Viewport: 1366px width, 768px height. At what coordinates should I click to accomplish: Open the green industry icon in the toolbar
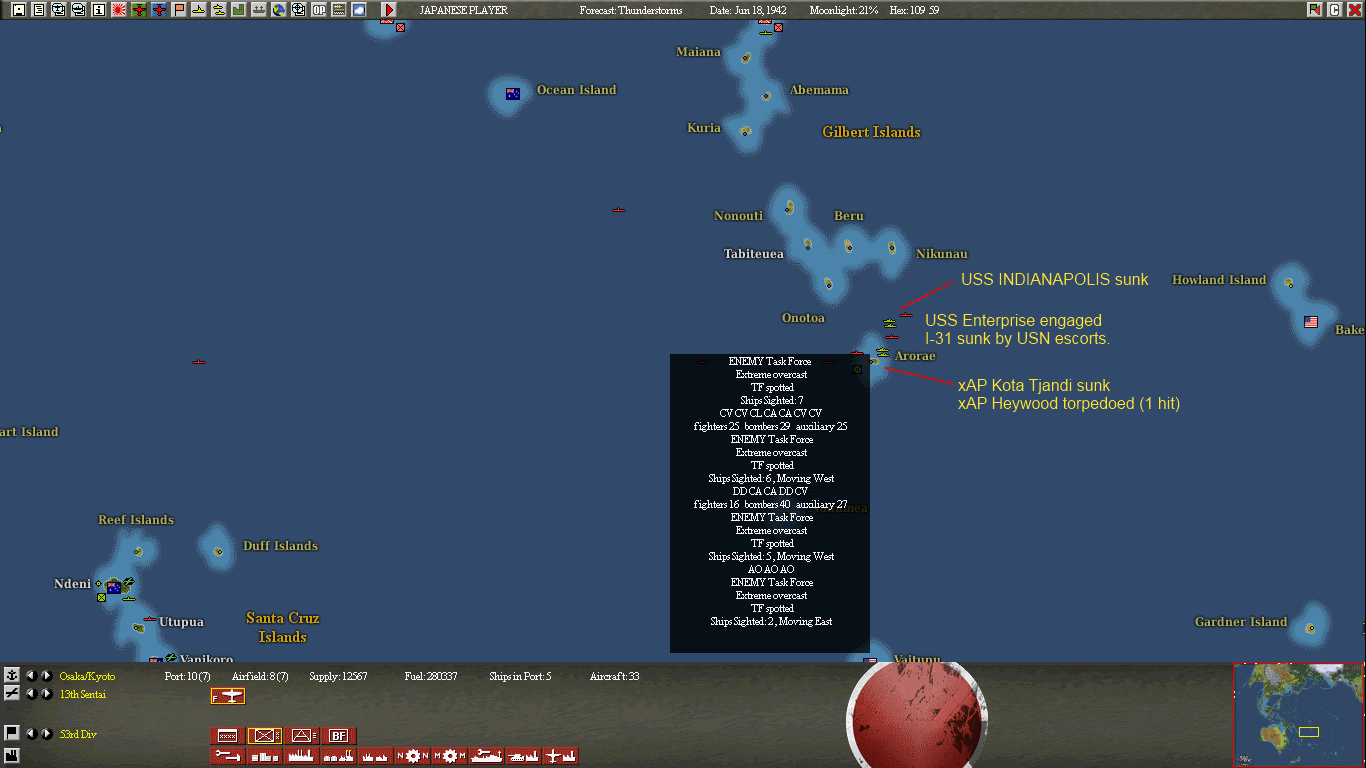(238, 10)
